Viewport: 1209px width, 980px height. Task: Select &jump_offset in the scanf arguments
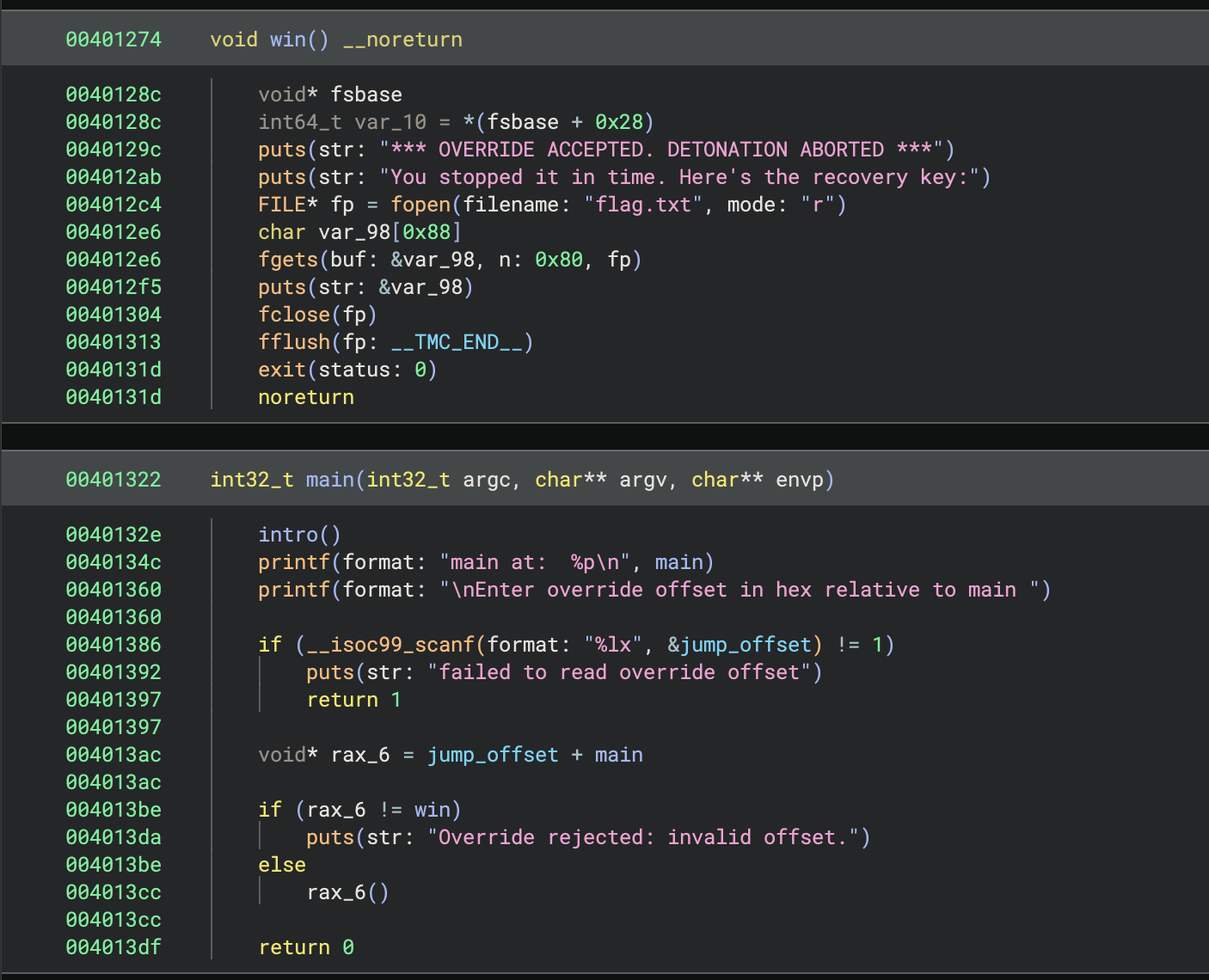[740, 645]
